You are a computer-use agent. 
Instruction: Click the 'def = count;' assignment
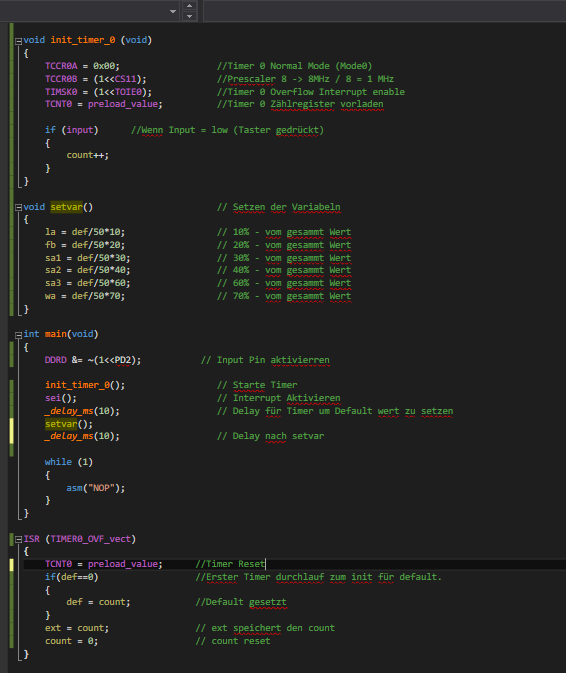click(98, 602)
